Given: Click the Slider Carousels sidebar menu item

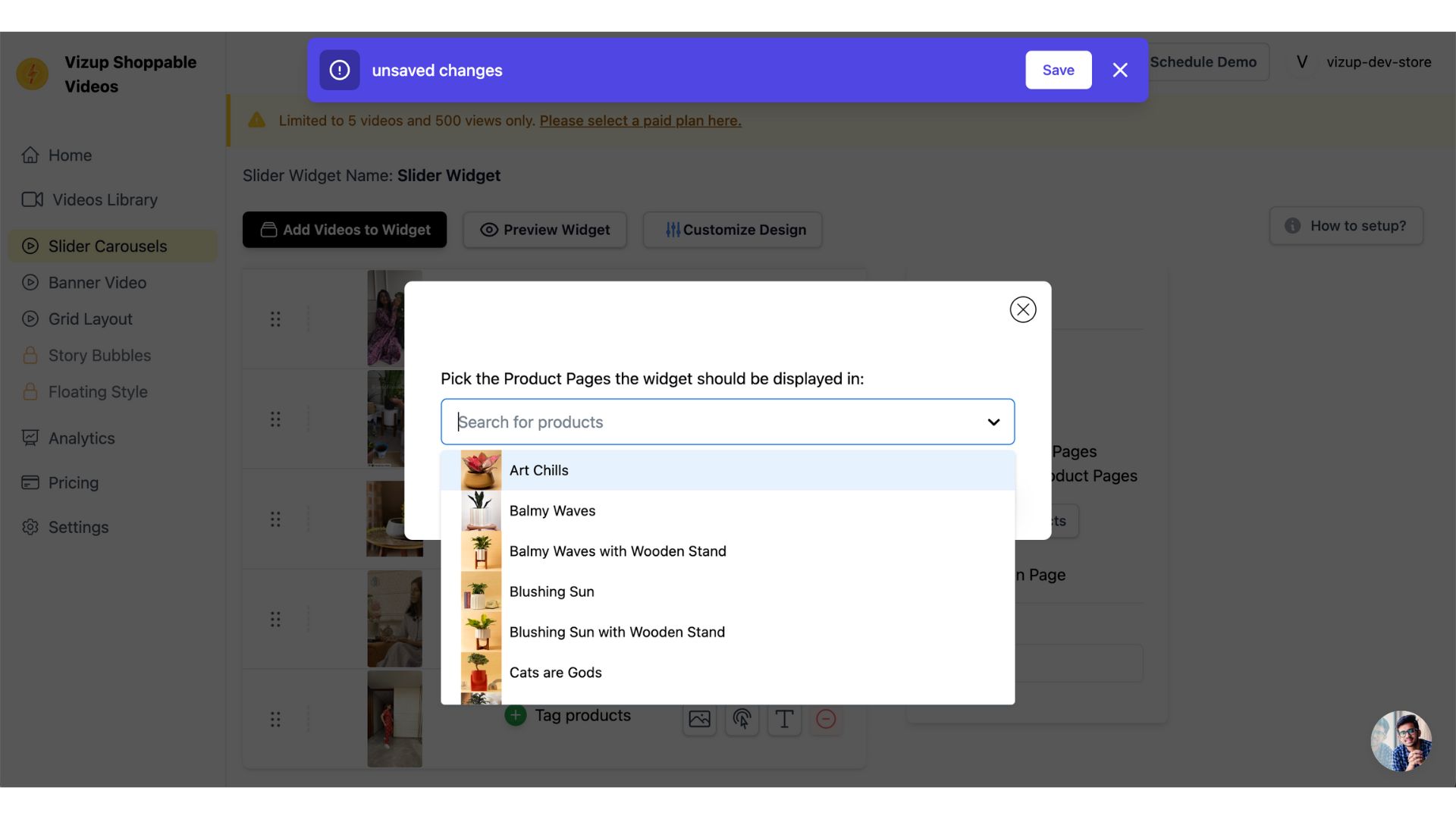Looking at the screenshot, I should [x=107, y=246].
